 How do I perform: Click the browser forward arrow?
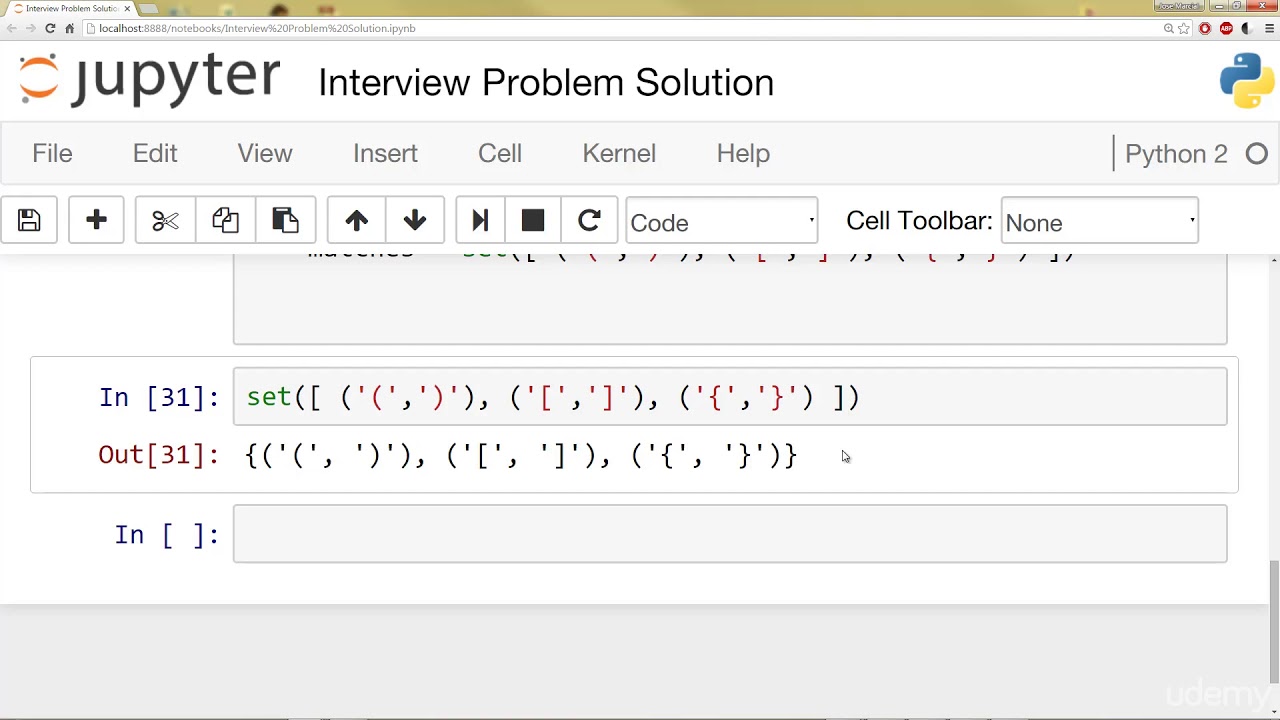(x=31, y=28)
